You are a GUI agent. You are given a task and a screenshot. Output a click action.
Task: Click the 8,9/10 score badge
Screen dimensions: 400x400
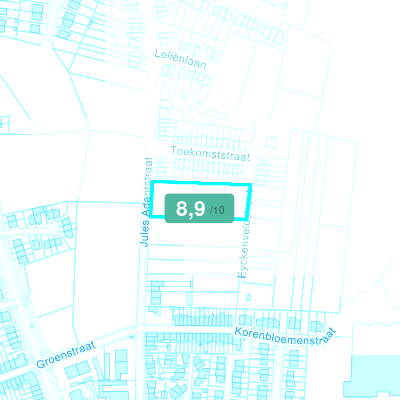(199, 208)
